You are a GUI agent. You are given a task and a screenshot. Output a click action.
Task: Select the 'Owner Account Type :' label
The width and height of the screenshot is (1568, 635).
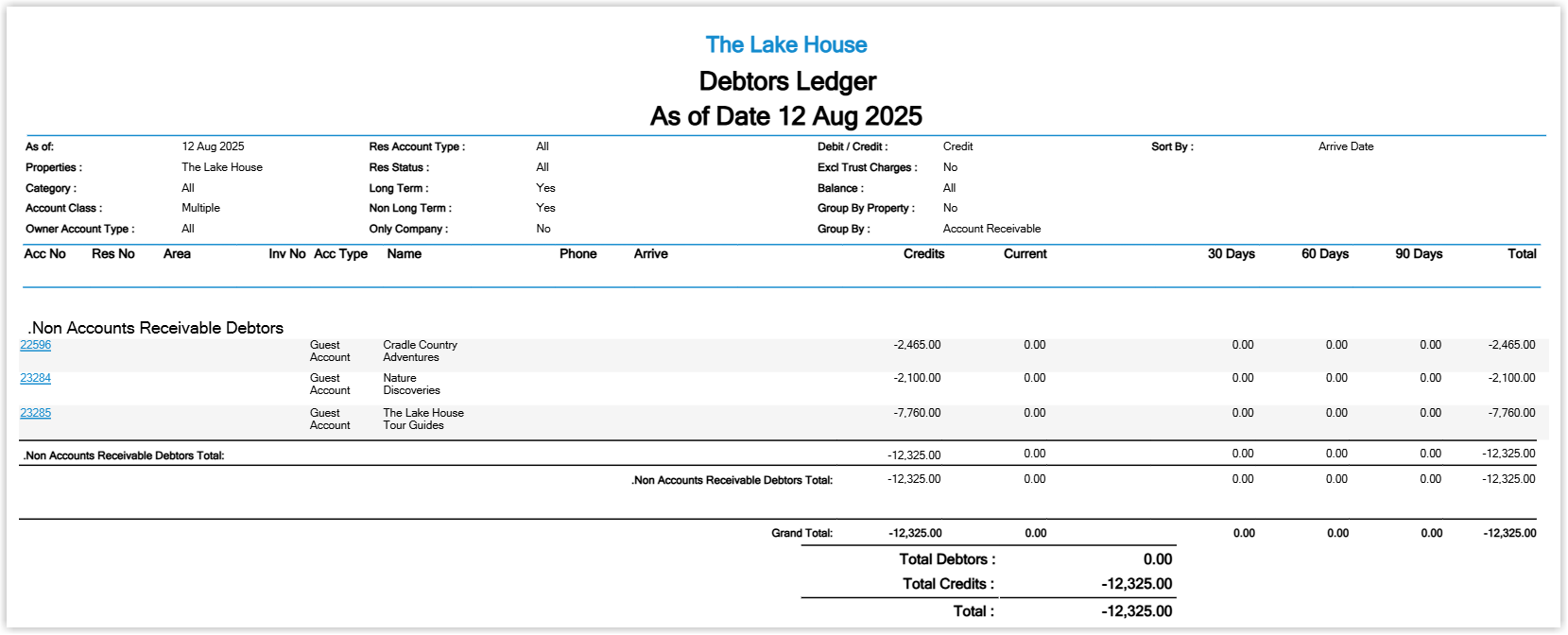coord(80,229)
